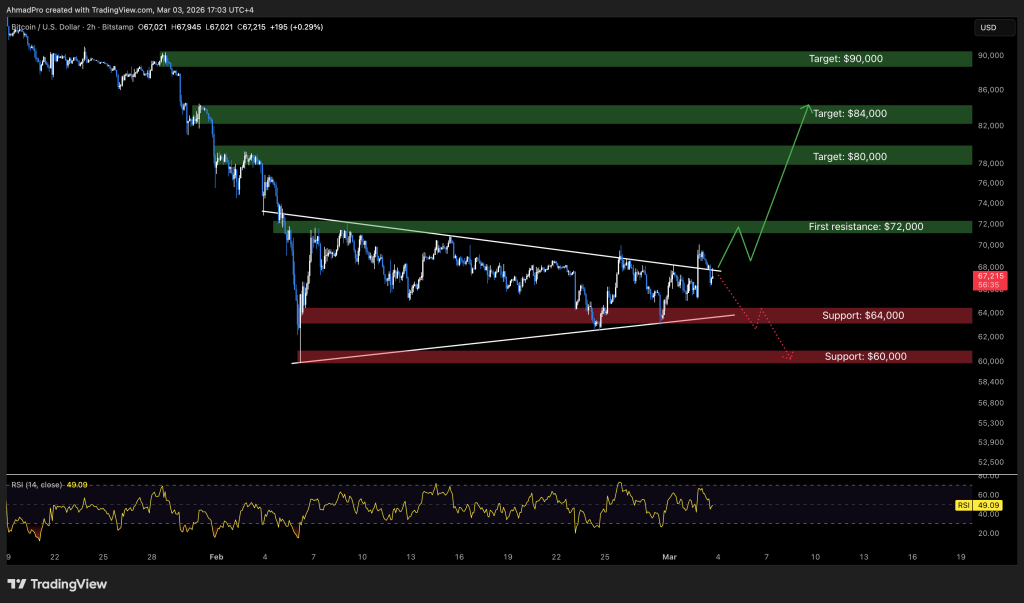The image size is (1024, 603).
Task: Click the +195 (+0.29%) change value
Action: (281, 27)
